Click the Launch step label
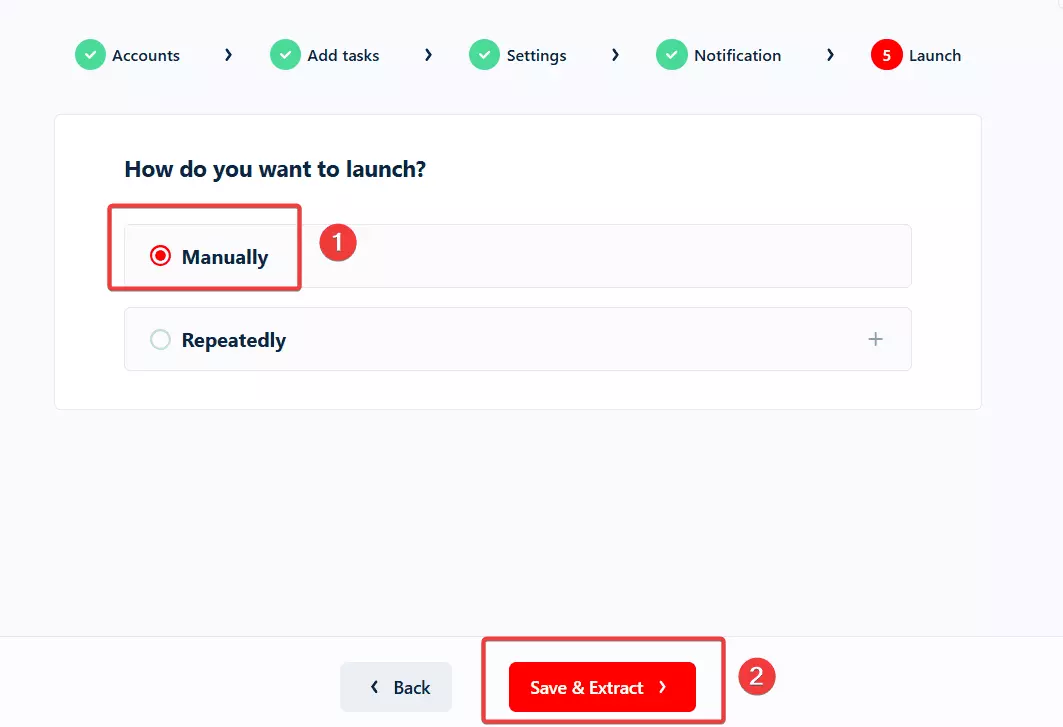 [x=935, y=55]
